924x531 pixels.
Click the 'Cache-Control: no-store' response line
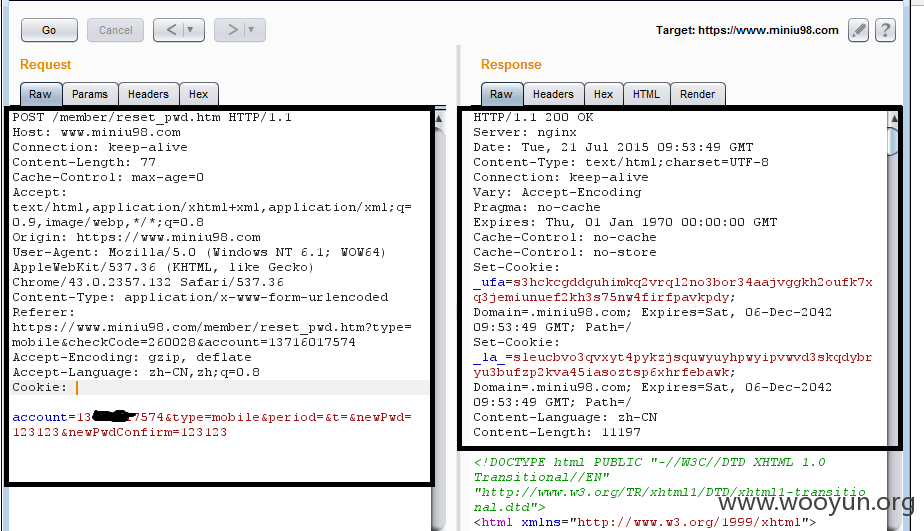565,252
